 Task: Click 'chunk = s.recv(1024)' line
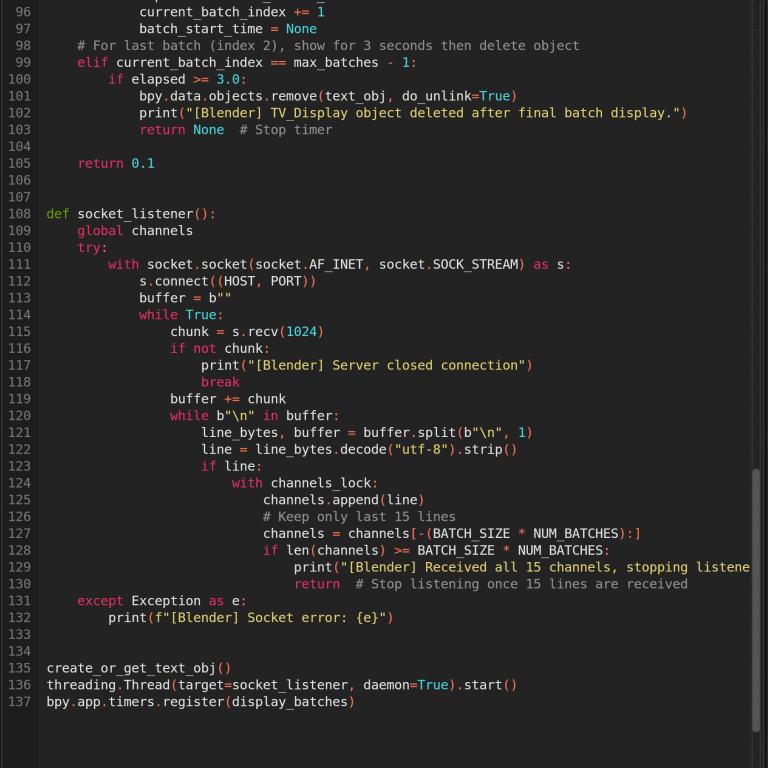[x=247, y=332]
